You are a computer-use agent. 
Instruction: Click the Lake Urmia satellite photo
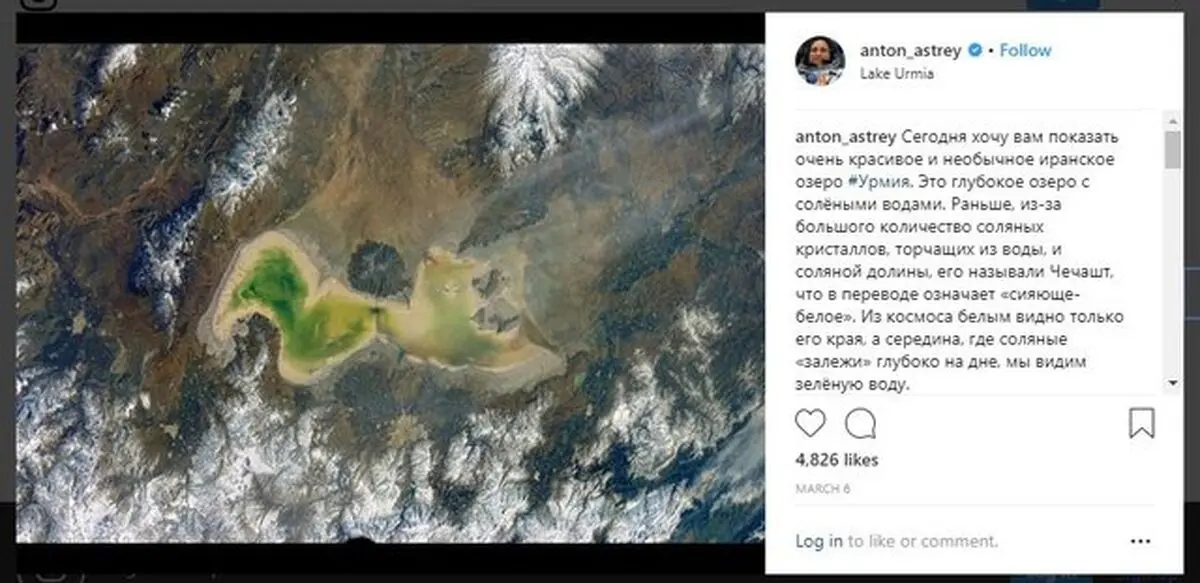tap(390, 293)
